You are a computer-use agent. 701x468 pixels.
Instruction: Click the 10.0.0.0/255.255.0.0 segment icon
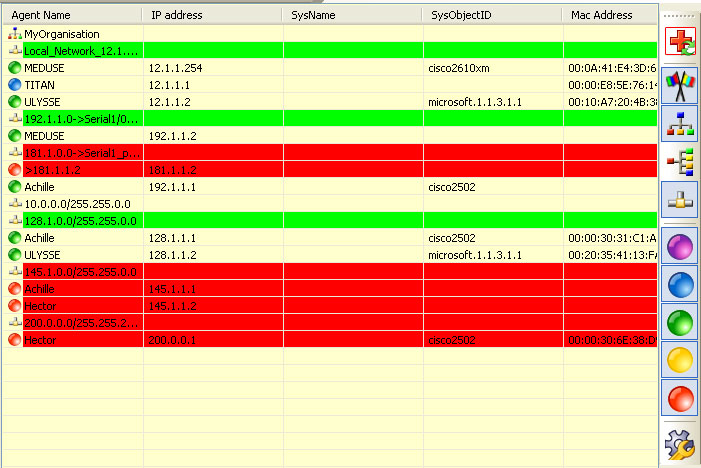point(15,203)
